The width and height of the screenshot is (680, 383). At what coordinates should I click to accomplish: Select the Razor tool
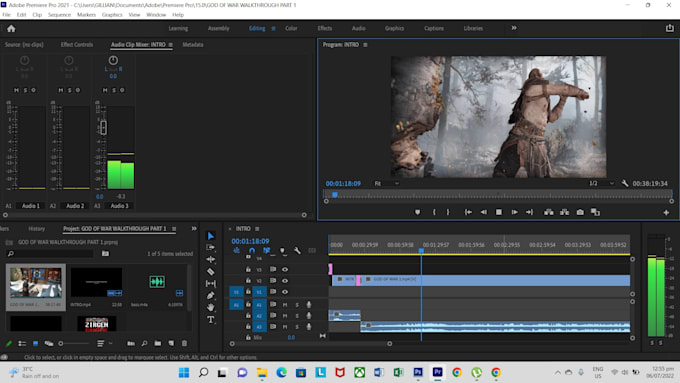(x=211, y=272)
